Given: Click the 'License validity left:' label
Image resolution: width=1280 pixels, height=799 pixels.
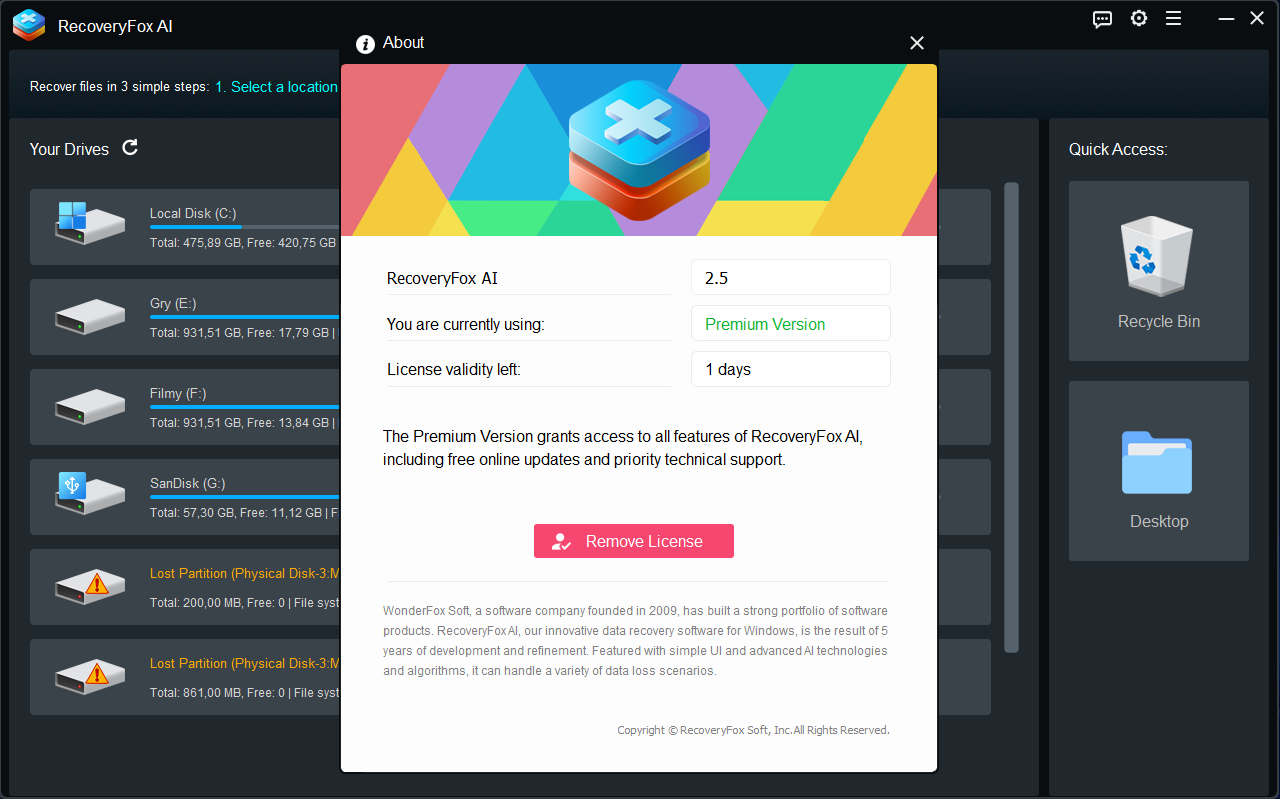Looking at the screenshot, I should point(454,370).
